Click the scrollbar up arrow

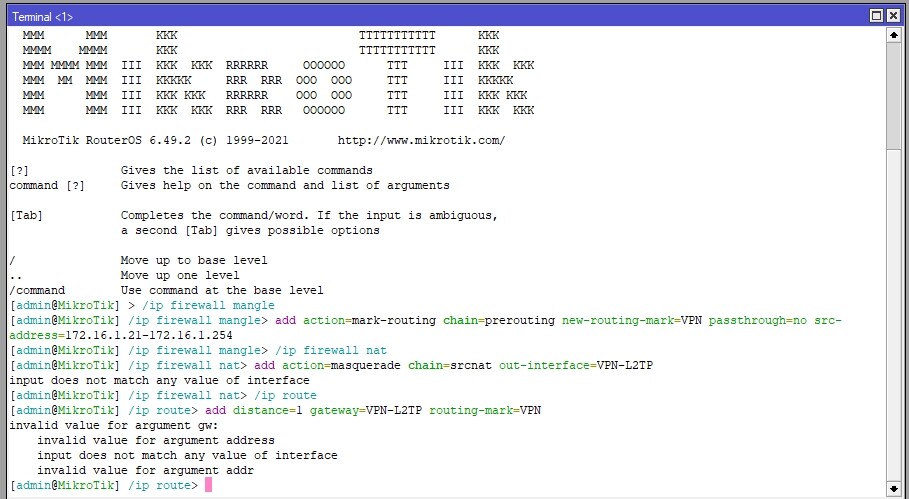[893, 35]
